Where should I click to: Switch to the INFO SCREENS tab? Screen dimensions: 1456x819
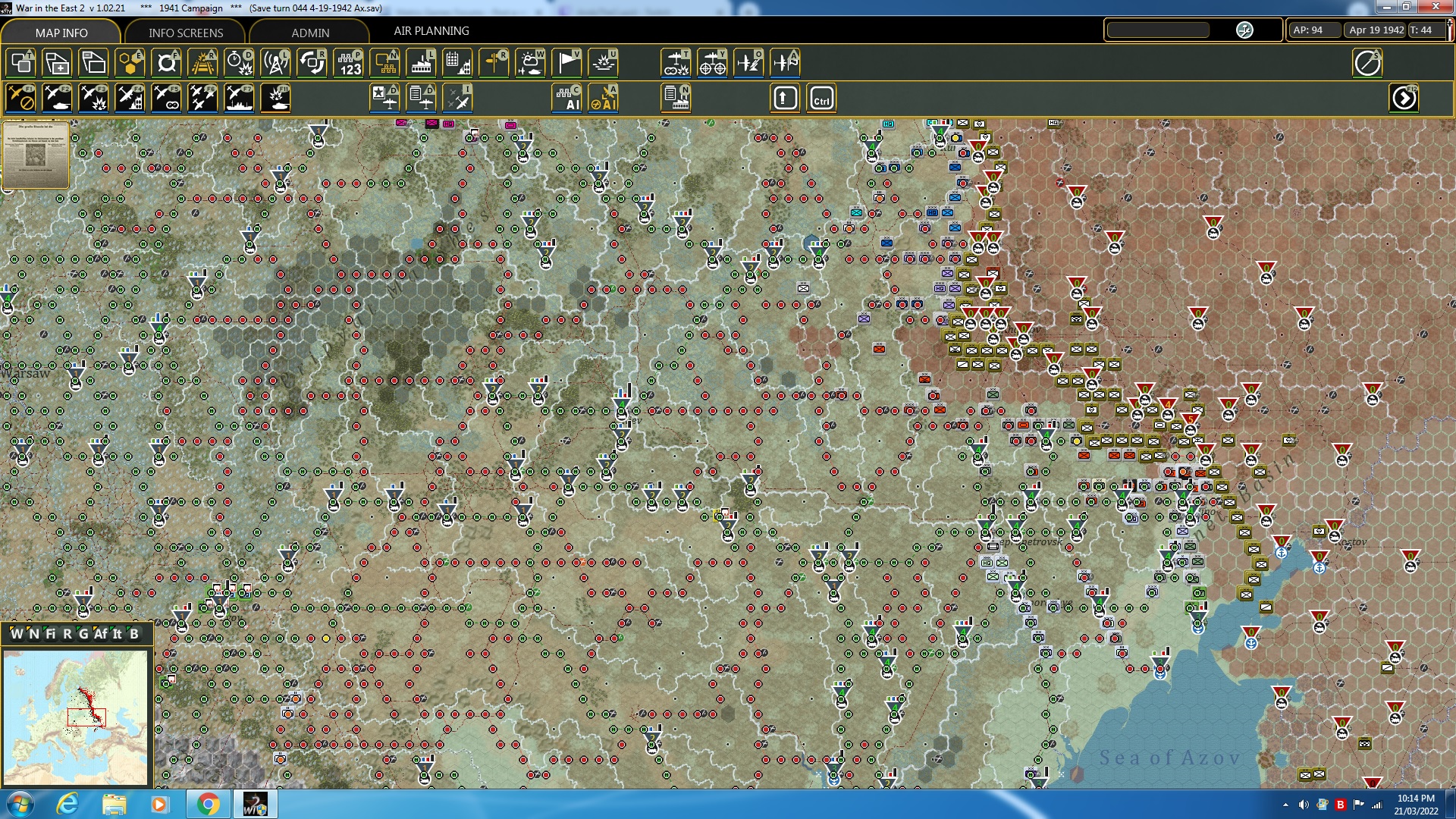[186, 33]
